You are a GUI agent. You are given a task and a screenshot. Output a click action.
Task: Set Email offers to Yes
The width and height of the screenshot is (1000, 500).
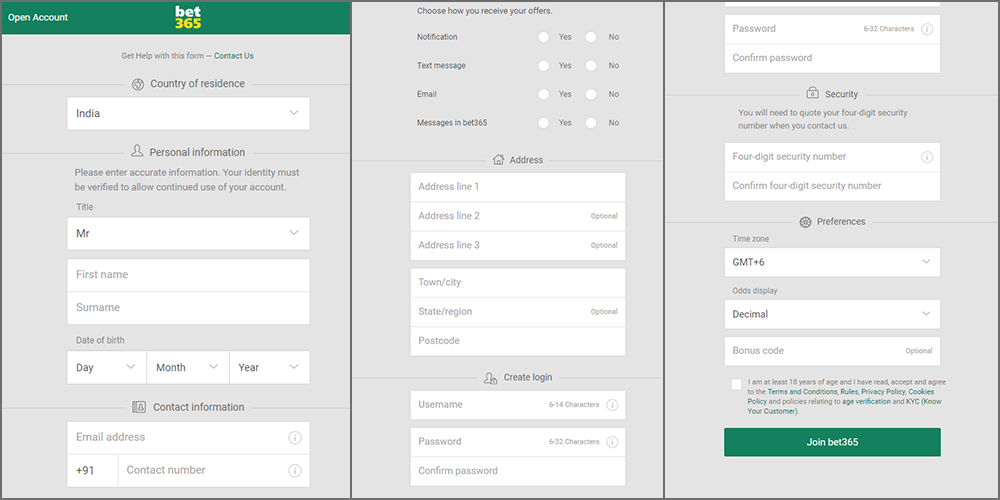543,94
